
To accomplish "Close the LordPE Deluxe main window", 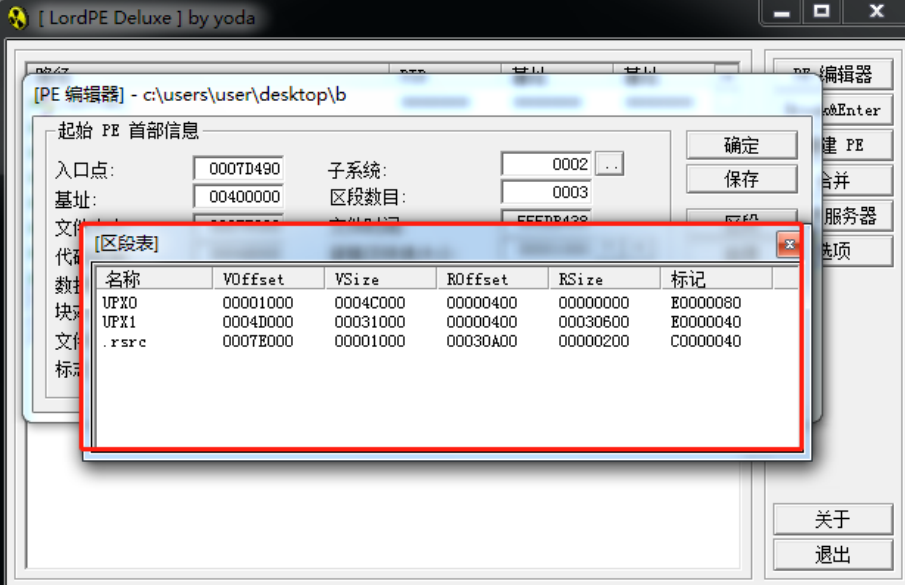I will [x=877, y=12].
